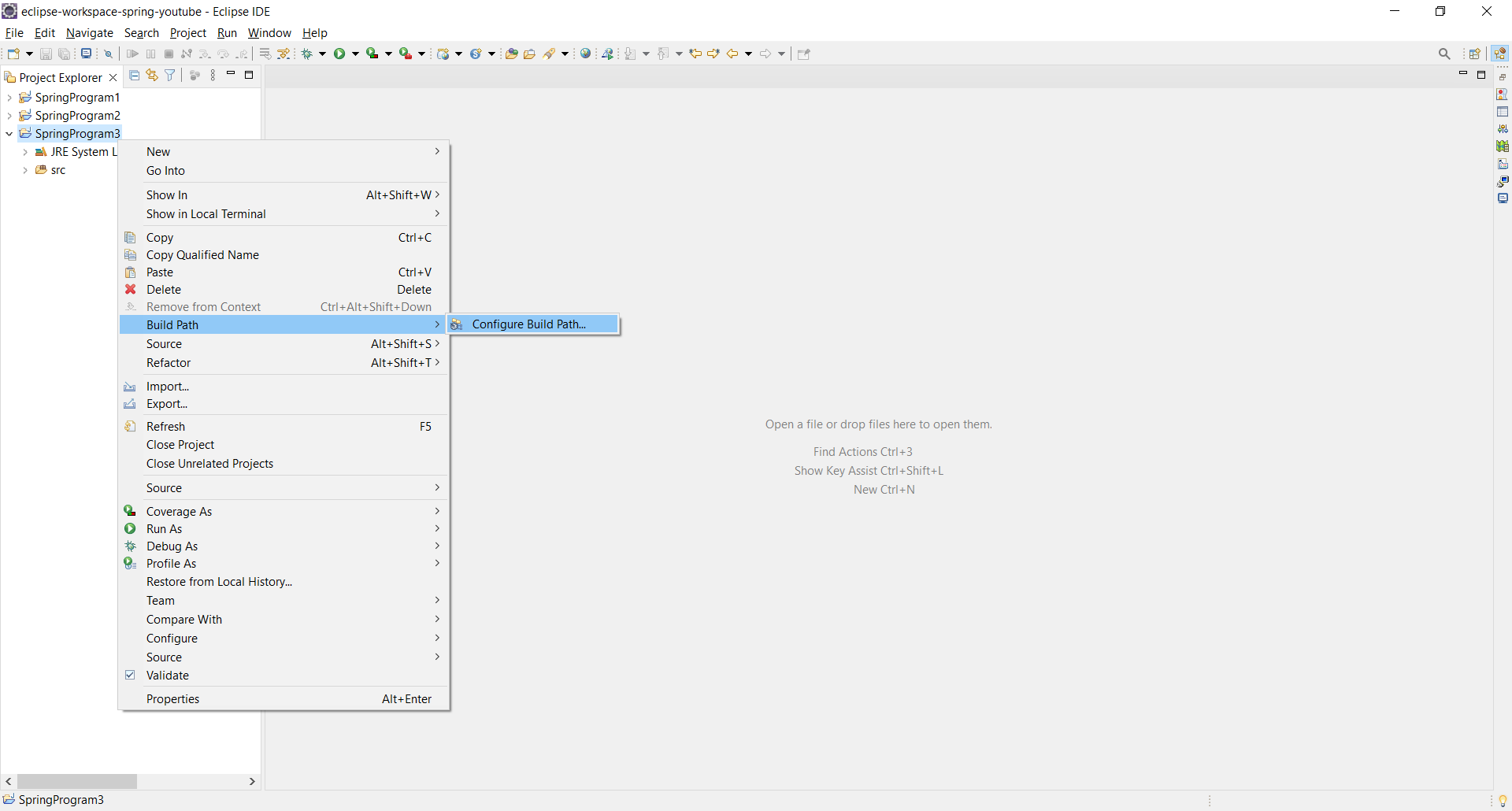
Task: Choose Export... in context menu
Action: coord(283,404)
